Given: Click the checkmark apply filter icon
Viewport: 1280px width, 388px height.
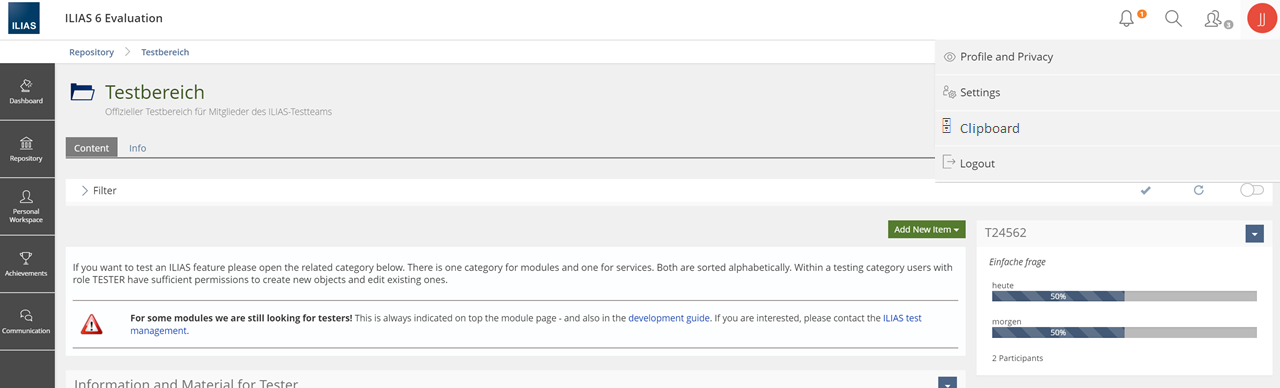Looking at the screenshot, I should (1145, 190).
